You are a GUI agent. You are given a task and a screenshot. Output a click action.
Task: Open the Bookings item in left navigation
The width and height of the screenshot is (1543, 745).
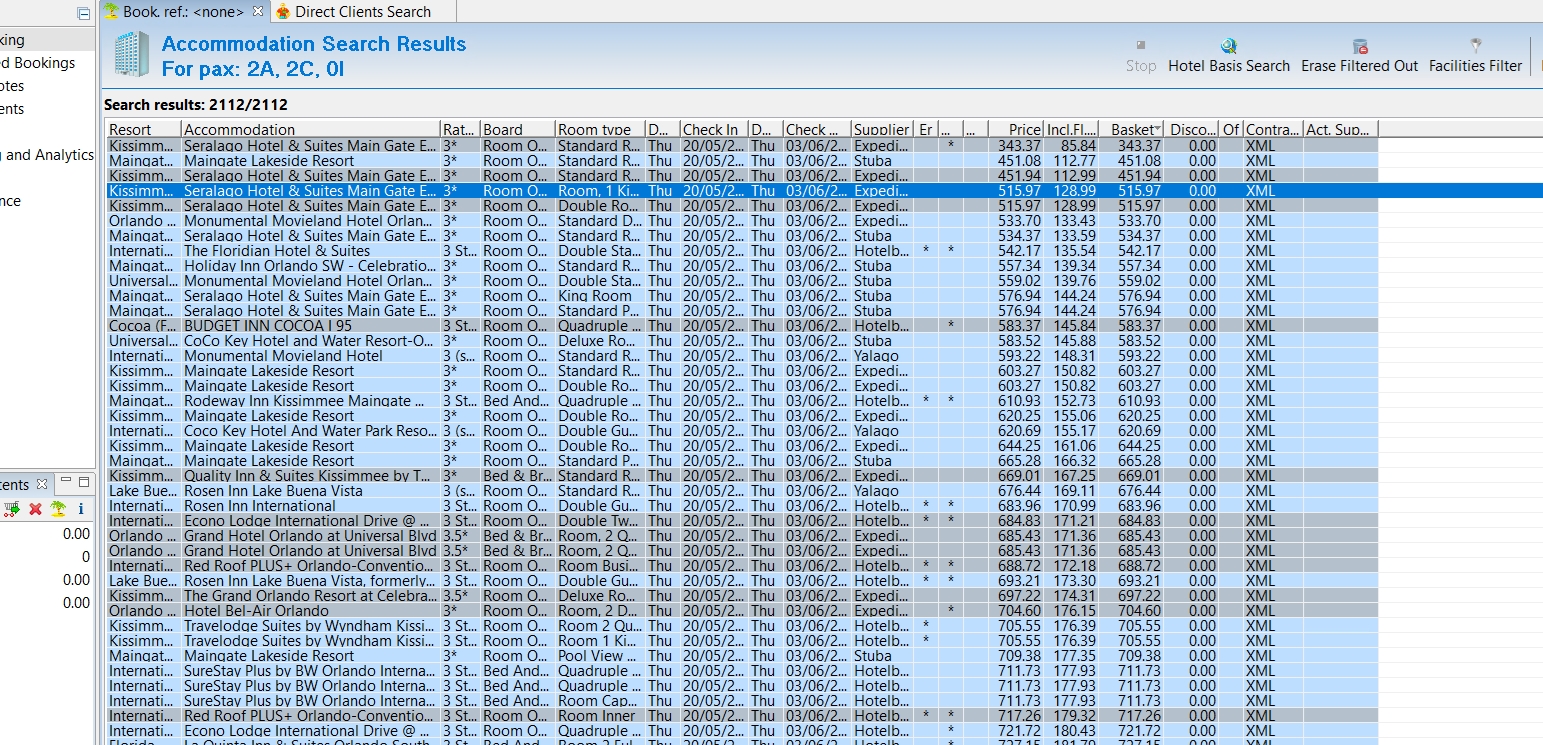pyautogui.click(x=38, y=63)
